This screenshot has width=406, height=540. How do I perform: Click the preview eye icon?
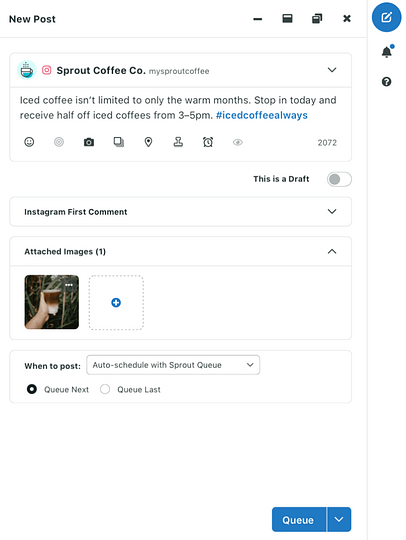[238, 142]
